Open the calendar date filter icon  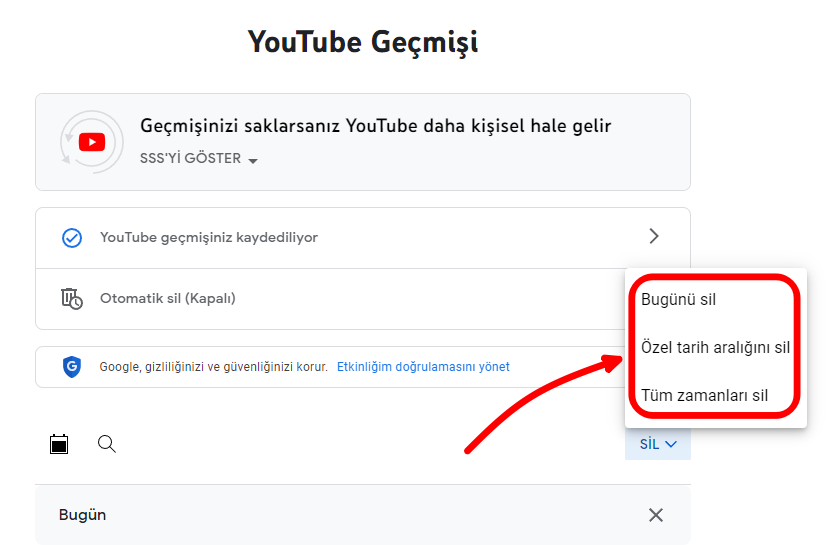click(x=59, y=444)
